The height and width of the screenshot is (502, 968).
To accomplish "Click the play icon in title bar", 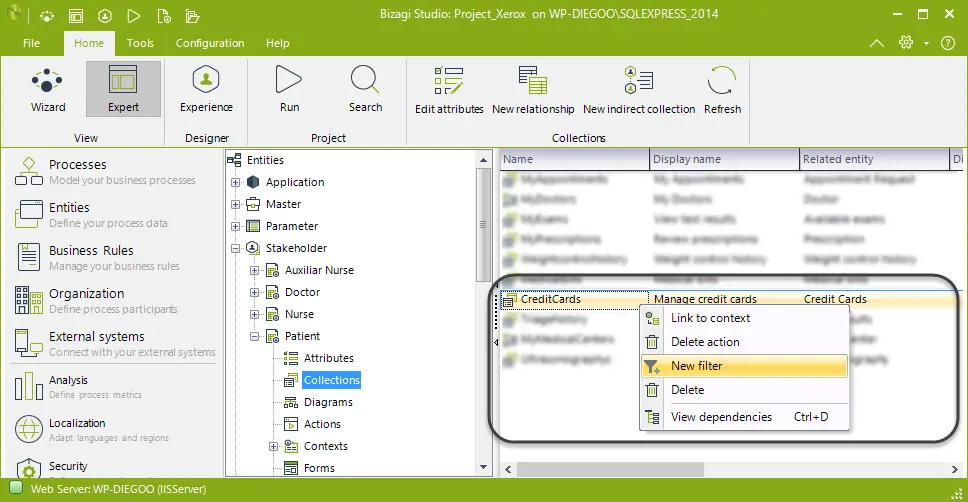I will coord(133,15).
